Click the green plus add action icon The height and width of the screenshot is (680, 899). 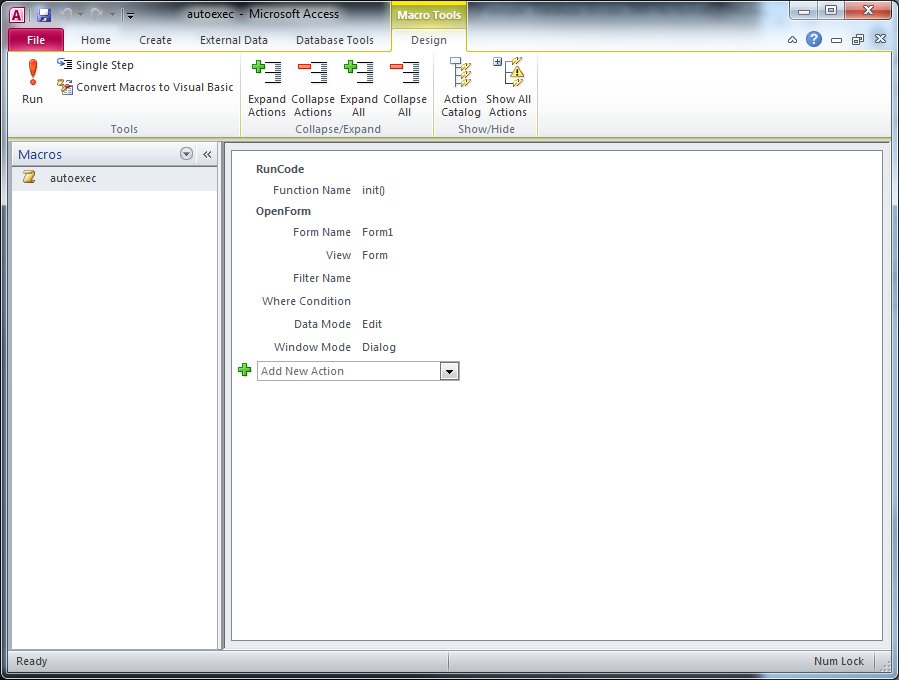click(x=245, y=370)
